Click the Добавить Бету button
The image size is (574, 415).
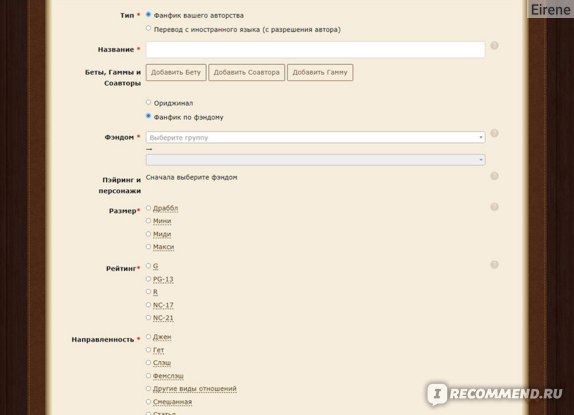coord(176,72)
